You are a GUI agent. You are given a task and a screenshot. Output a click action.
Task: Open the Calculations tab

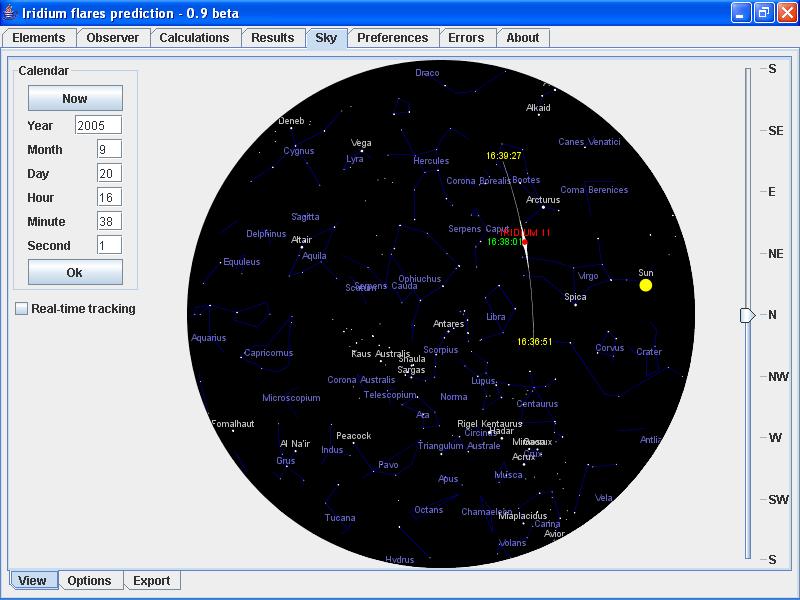(194, 38)
